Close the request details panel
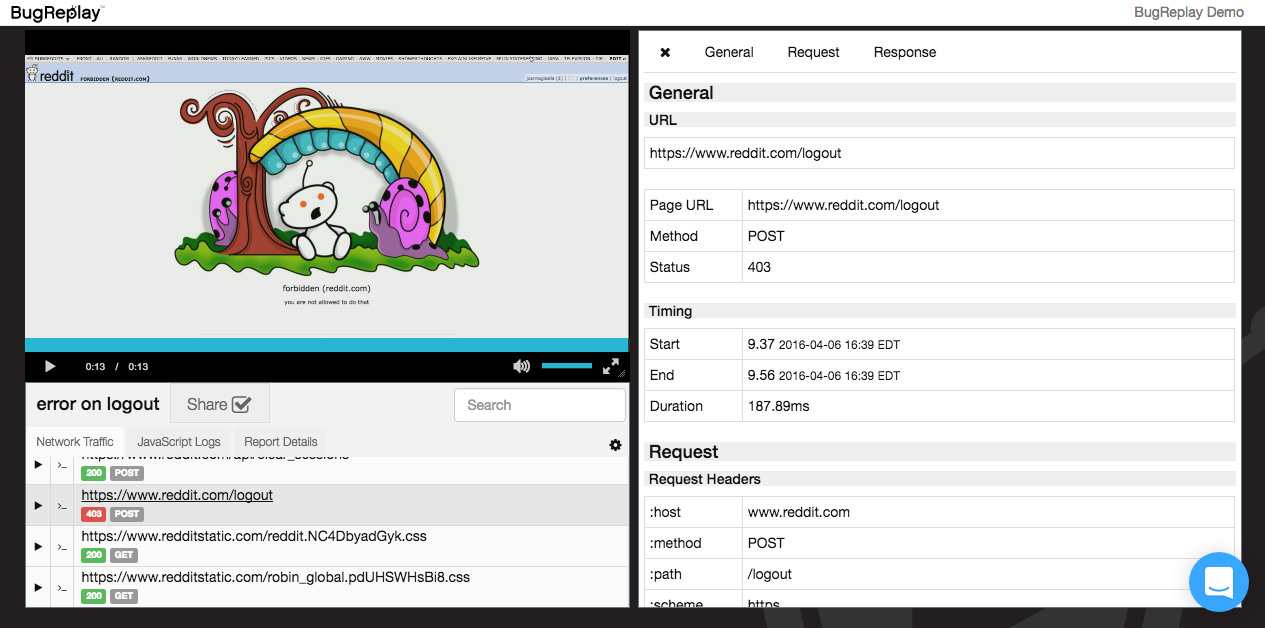This screenshot has width=1265, height=628. (x=665, y=52)
